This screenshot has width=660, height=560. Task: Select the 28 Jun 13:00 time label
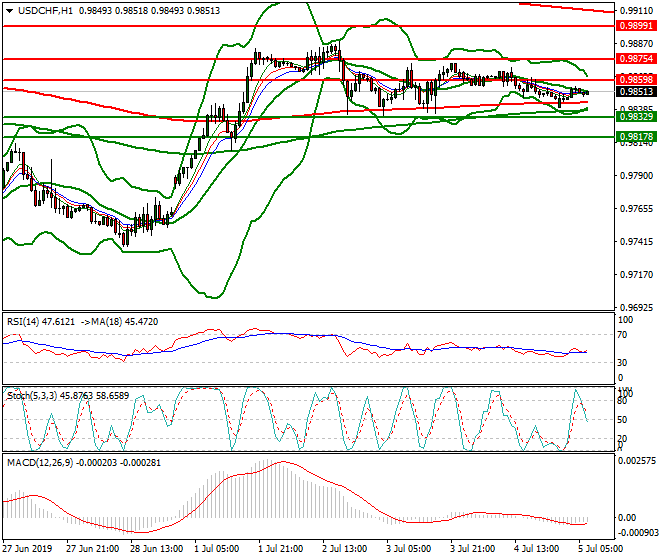pyautogui.click(x=157, y=549)
